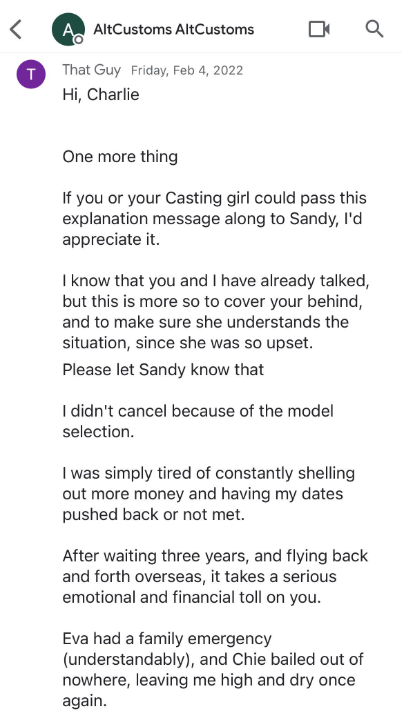Screen dimensions: 402x721
Task: Tap paragraph starting 'I know that you'
Action: coord(216,312)
